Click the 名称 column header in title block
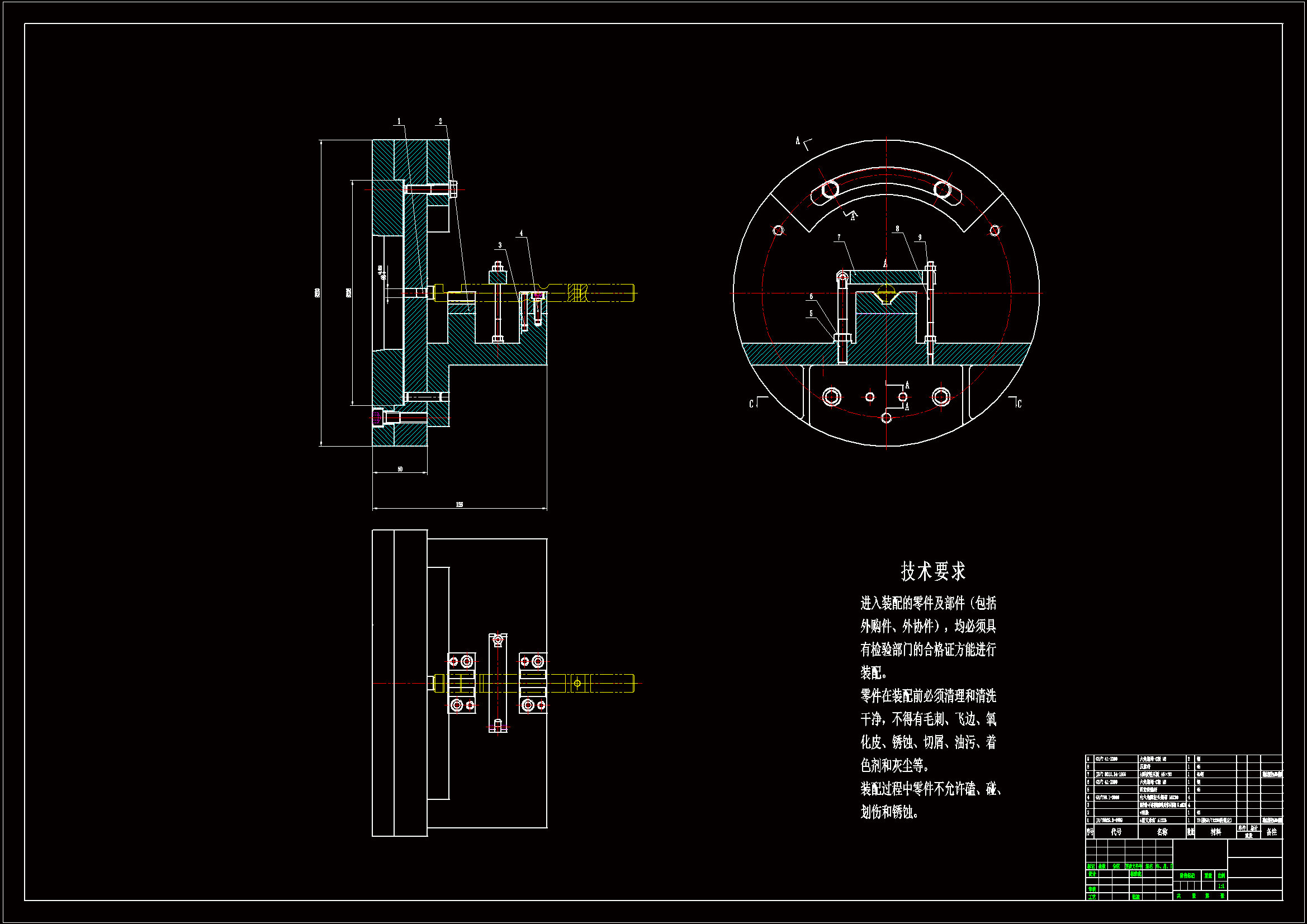 click(1162, 832)
